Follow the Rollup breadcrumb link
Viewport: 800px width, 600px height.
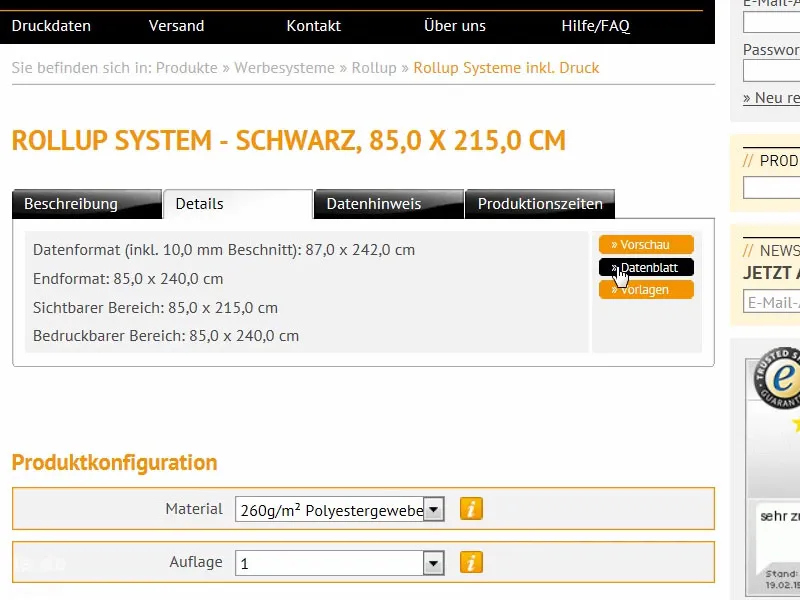pyautogui.click(x=374, y=68)
